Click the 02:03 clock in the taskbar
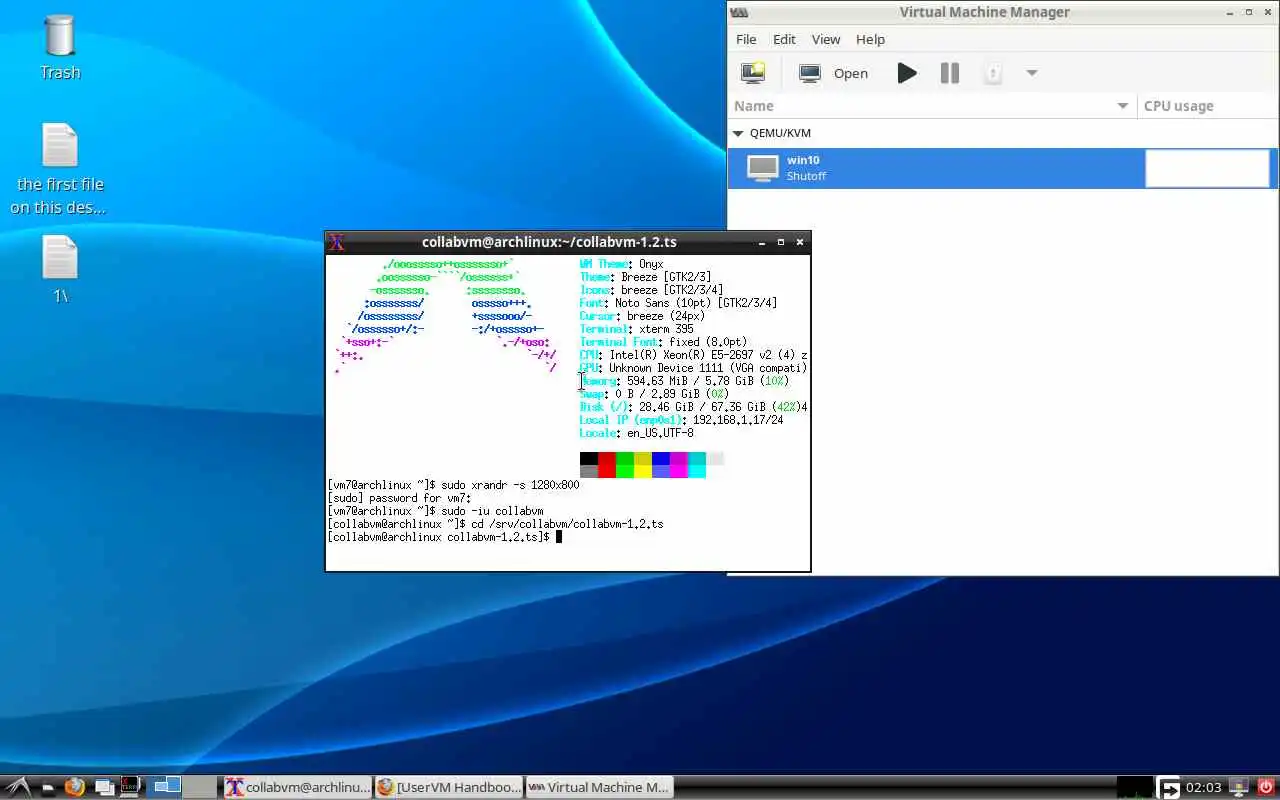The width and height of the screenshot is (1280, 800). (x=1203, y=787)
